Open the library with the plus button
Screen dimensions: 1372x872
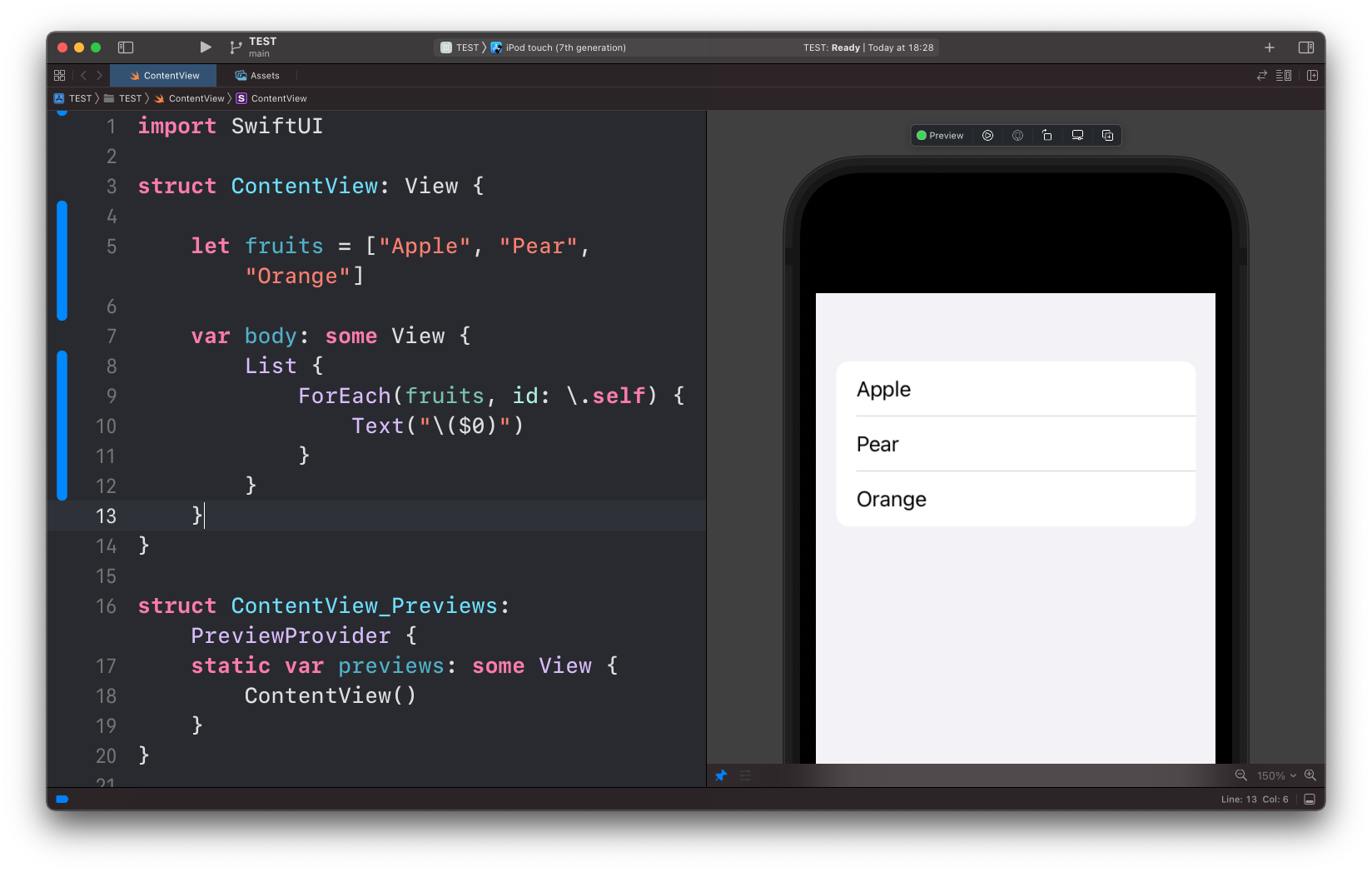(x=1270, y=47)
